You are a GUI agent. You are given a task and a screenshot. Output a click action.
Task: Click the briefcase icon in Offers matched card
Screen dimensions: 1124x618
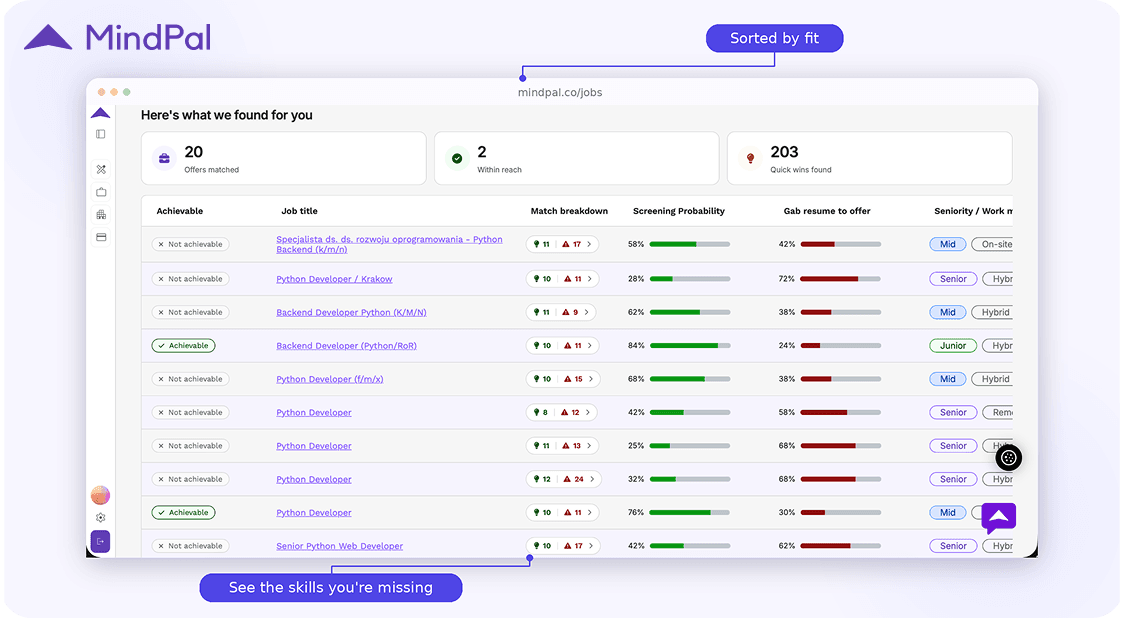[164, 158]
